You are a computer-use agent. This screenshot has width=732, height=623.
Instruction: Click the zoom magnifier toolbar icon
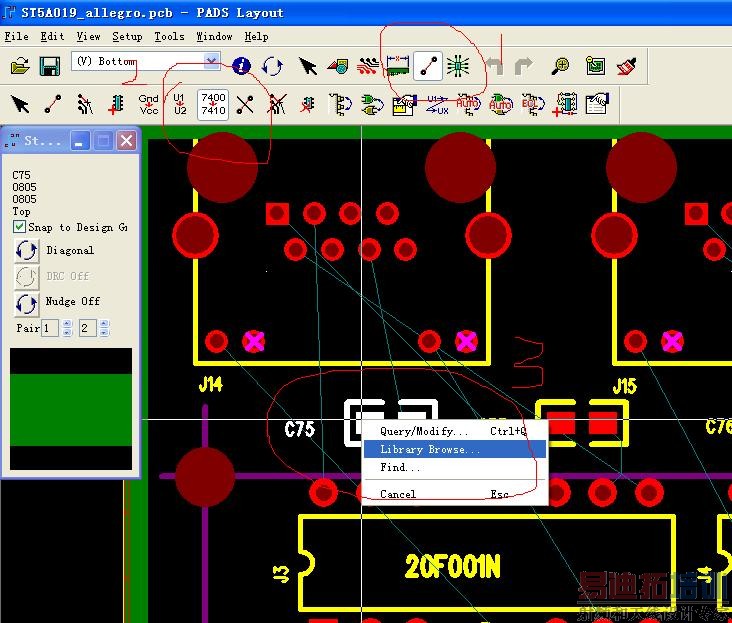(561, 66)
